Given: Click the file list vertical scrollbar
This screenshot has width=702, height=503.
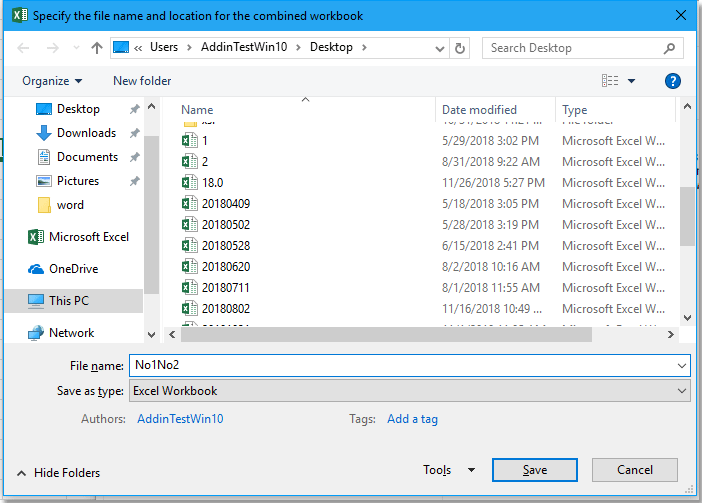Looking at the screenshot, I should point(687,215).
